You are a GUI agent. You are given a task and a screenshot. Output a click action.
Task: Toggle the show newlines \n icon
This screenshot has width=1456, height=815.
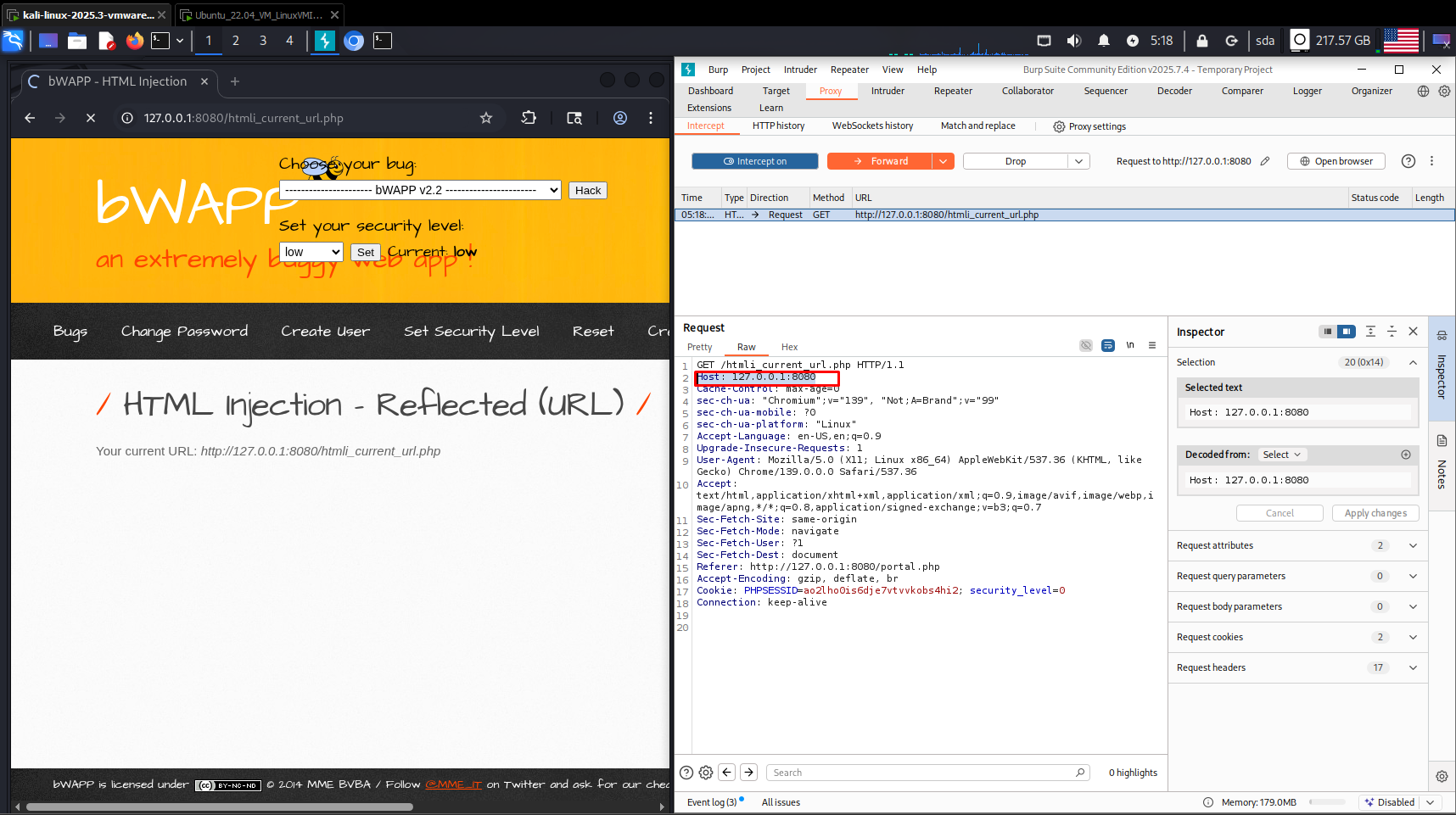point(1130,345)
